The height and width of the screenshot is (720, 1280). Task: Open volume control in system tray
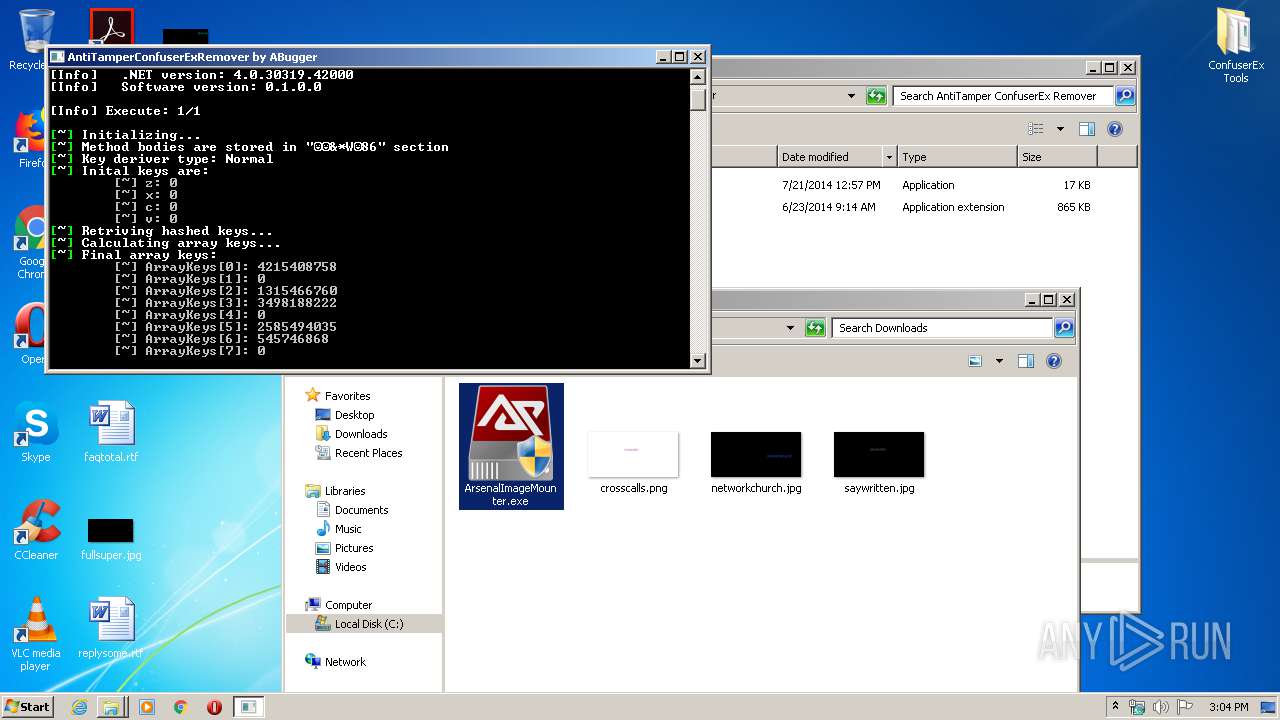click(1161, 707)
